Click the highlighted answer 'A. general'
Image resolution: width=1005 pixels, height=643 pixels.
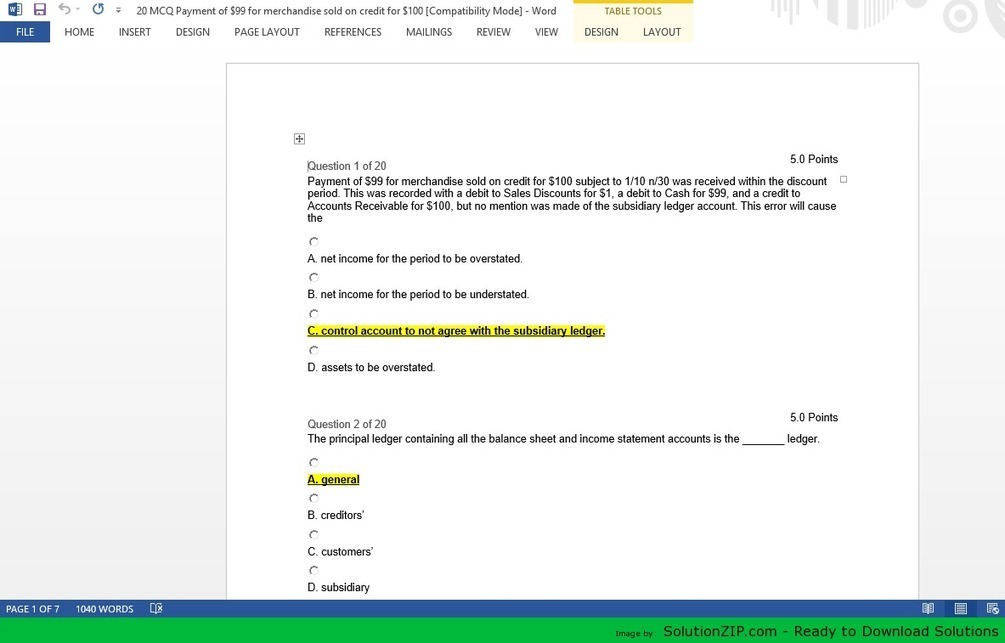333,480
